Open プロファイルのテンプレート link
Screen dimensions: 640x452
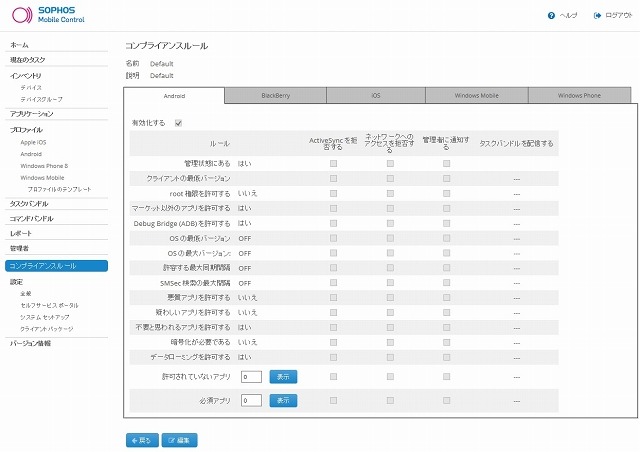pyautogui.click(x=60, y=189)
